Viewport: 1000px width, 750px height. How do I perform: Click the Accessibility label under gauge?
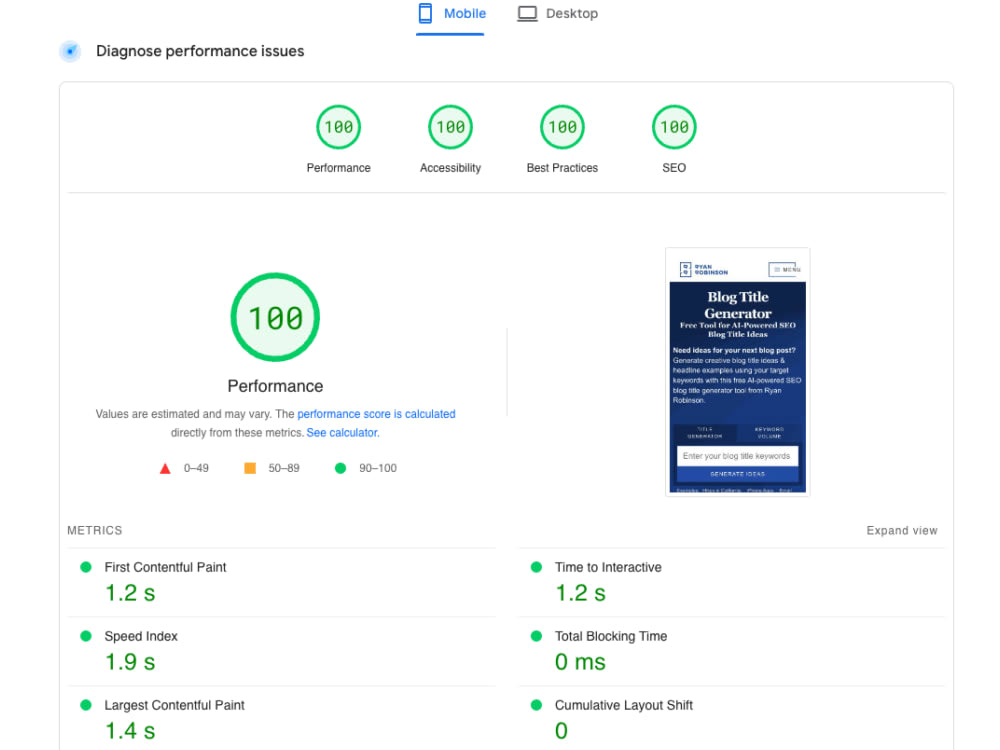coord(450,168)
